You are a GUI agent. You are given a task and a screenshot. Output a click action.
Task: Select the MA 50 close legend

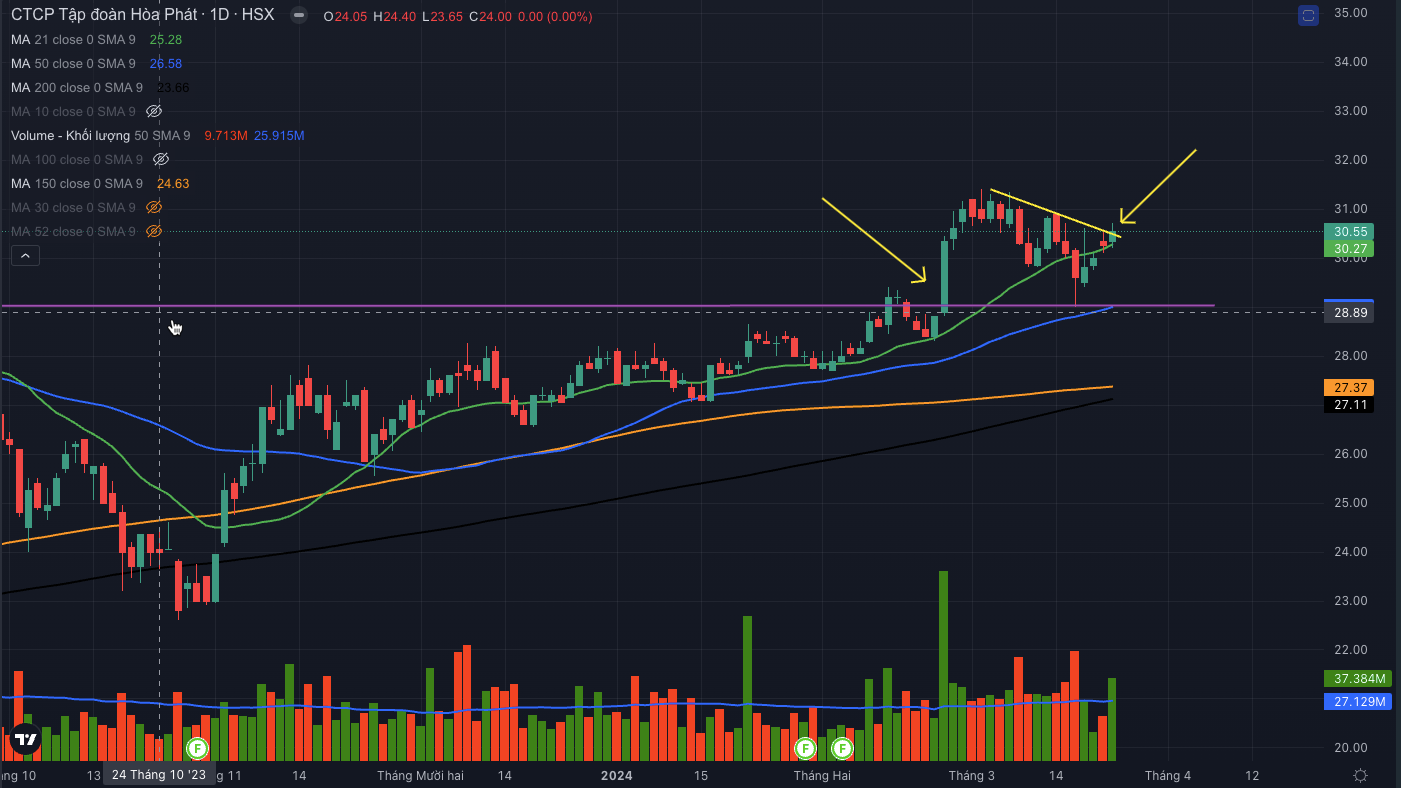pos(73,63)
